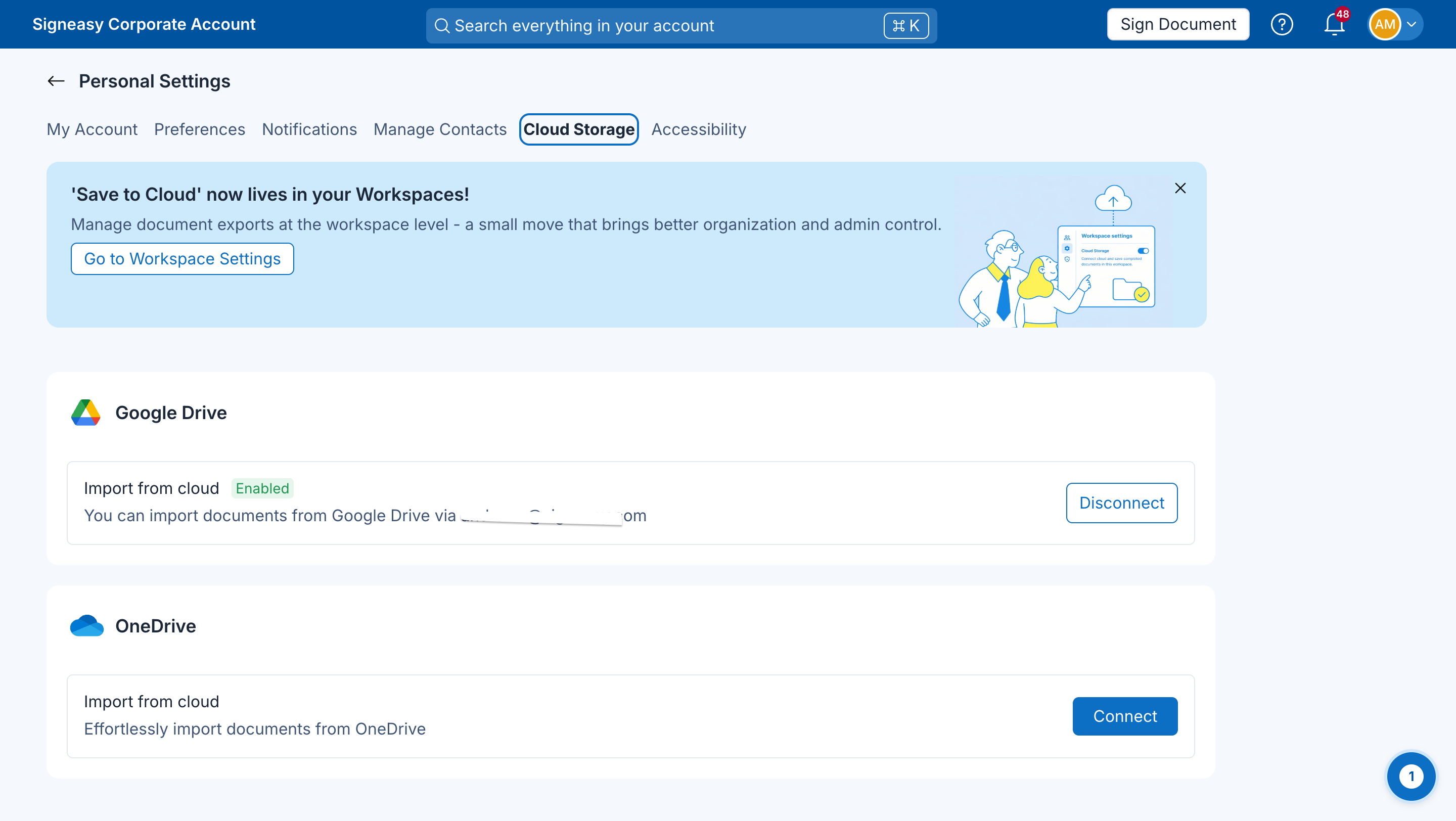1456x821 pixels.
Task: Connect OneDrive for import
Action: (1125, 716)
